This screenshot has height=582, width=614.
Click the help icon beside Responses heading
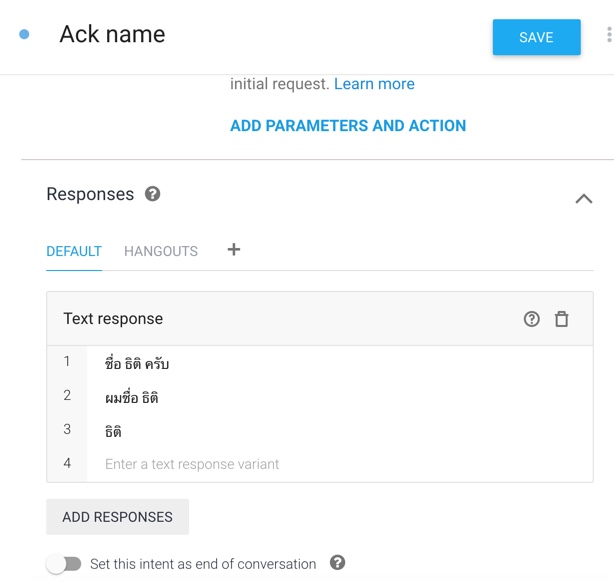point(153,194)
